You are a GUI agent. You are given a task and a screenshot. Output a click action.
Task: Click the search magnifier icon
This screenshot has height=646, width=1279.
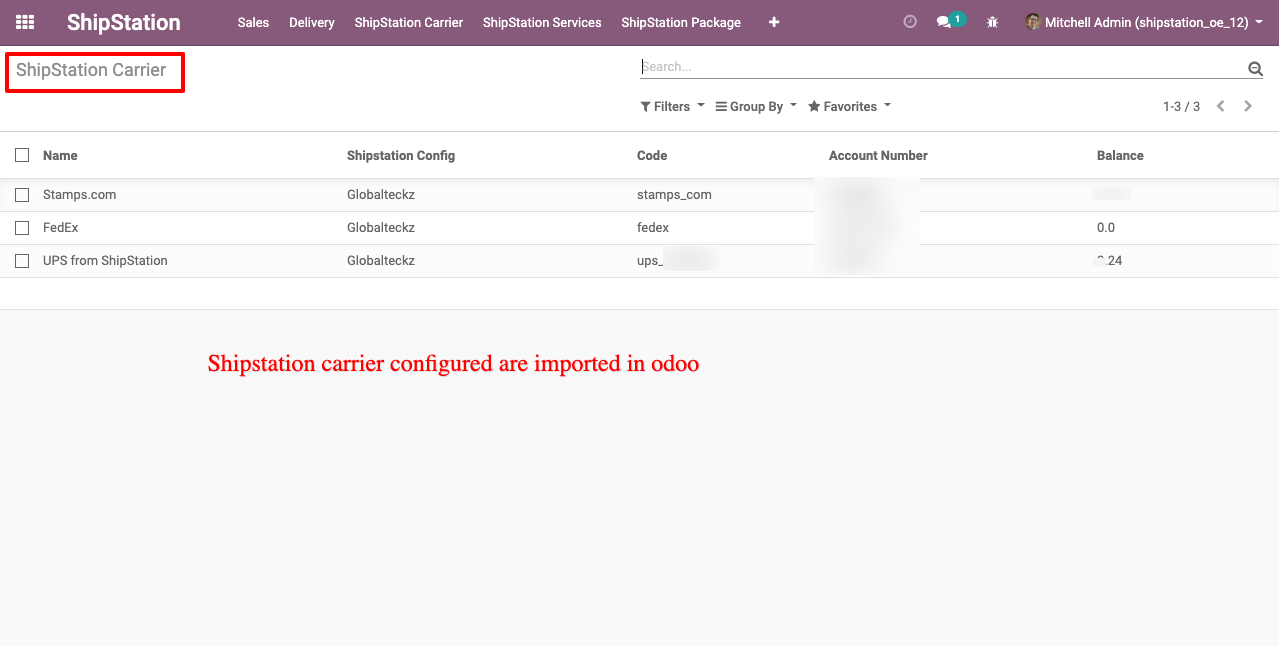(x=1255, y=68)
